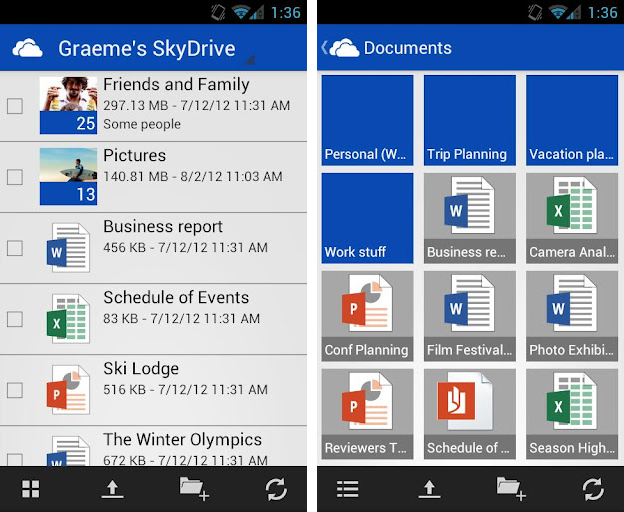Open The Winter Olympics Word icon
Image resolution: width=624 pixels, height=512 pixels.
click(x=68, y=451)
